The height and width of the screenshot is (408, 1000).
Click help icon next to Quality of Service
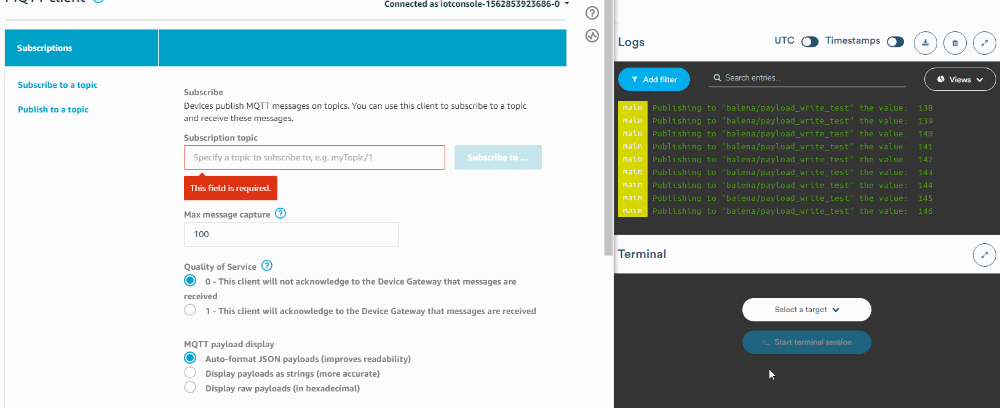pyautogui.click(x=267, y=266)
